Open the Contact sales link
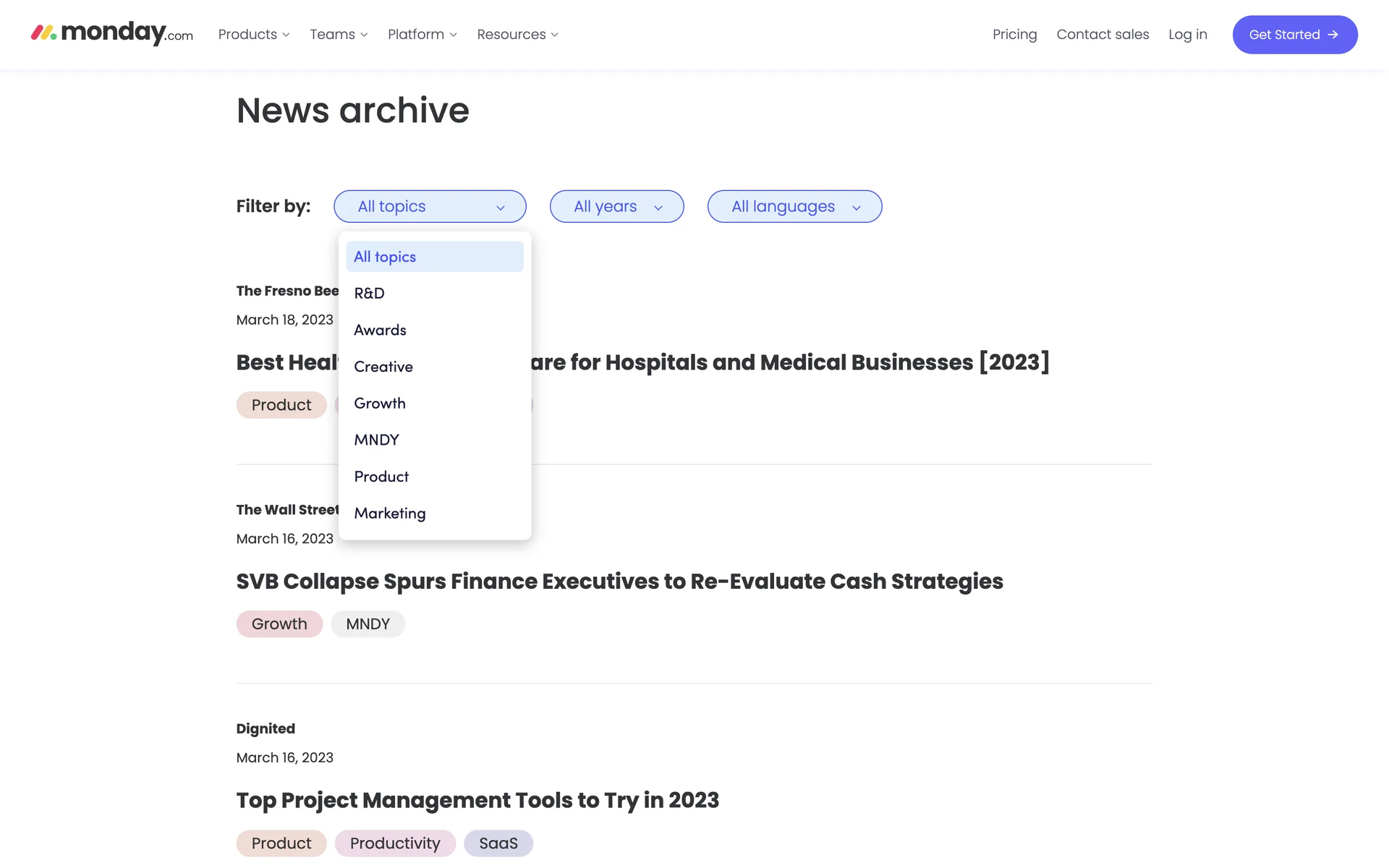 coord(1103,35)
